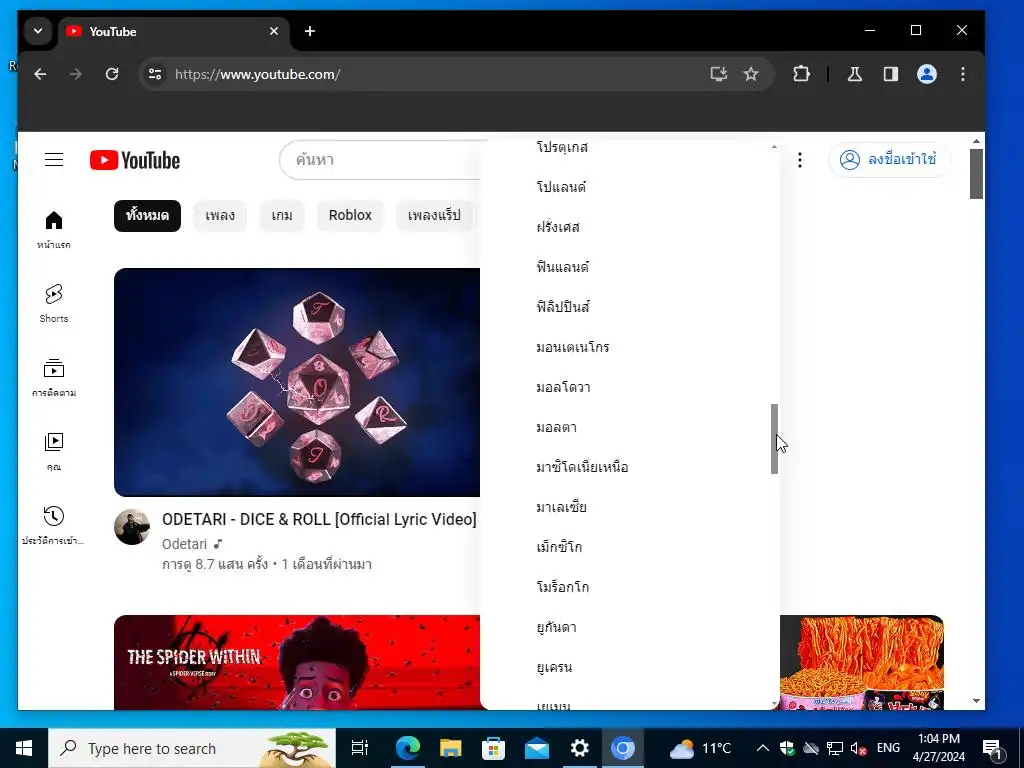This screenshot has height=768, width=1024.
Task: Click the YouTube logo
Action: 135,160
